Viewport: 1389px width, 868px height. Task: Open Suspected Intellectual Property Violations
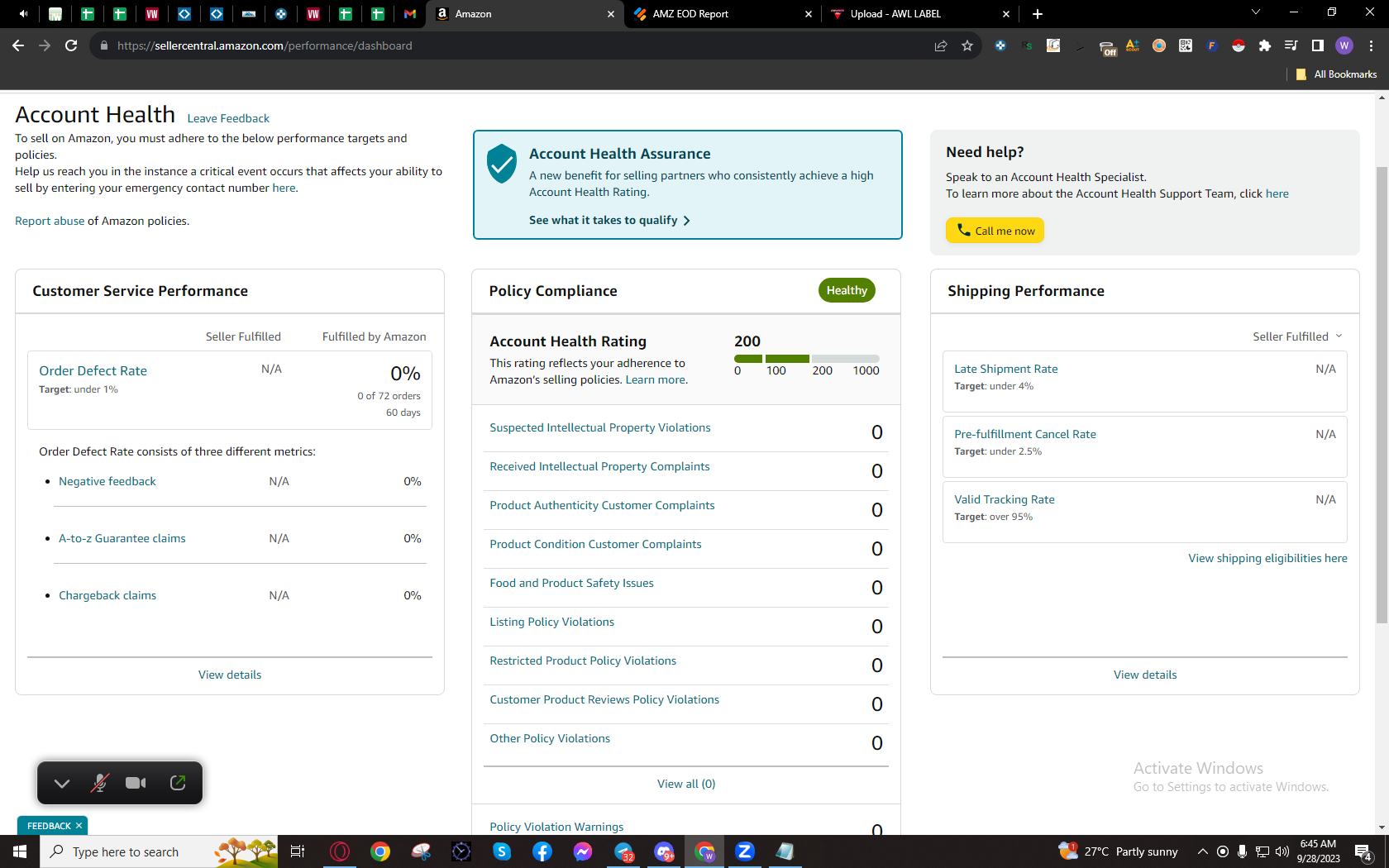(600, 427)
